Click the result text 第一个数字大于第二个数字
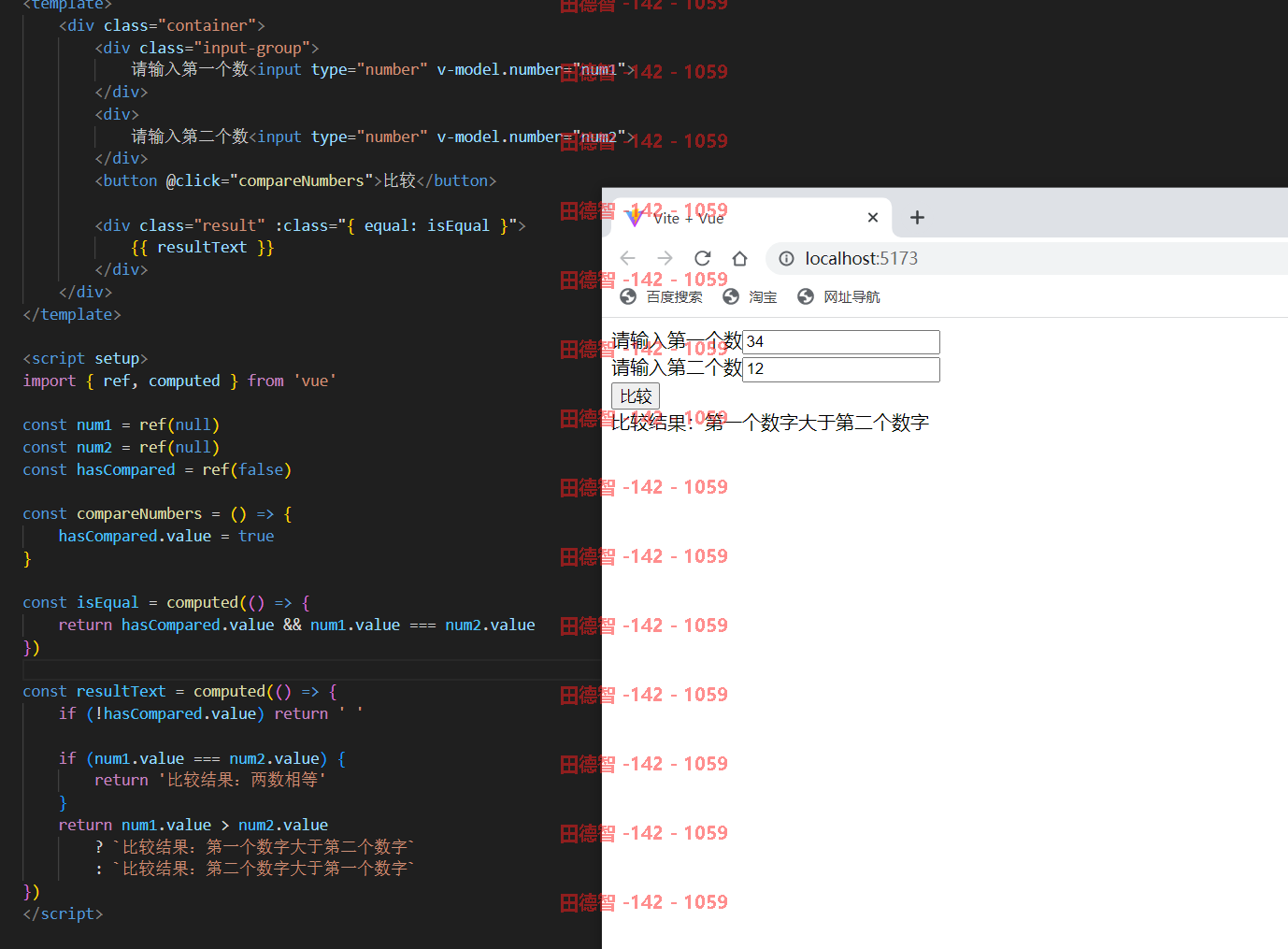This screenshot has height=949, width=1288. (817, 423)
